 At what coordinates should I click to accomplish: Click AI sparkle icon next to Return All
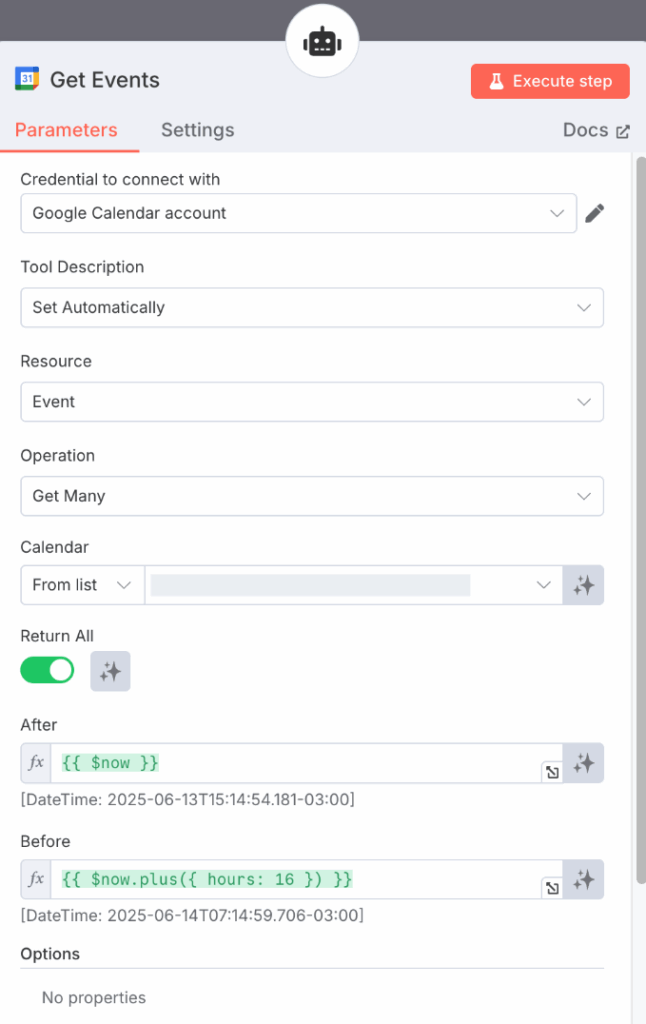(x=110, y=671)
